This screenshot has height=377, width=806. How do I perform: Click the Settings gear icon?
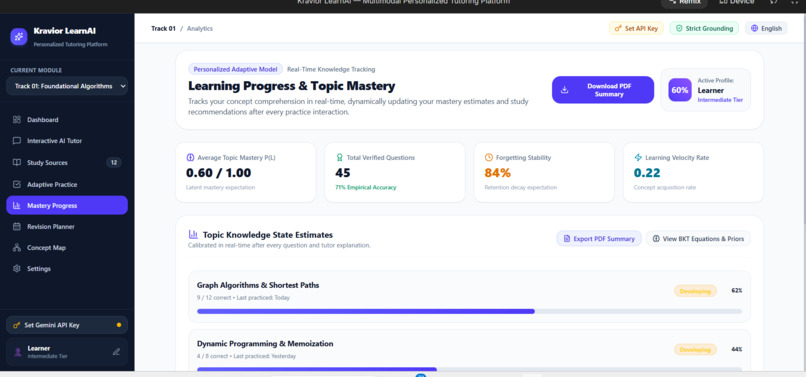pyautogui.click(x=16, y=268)
